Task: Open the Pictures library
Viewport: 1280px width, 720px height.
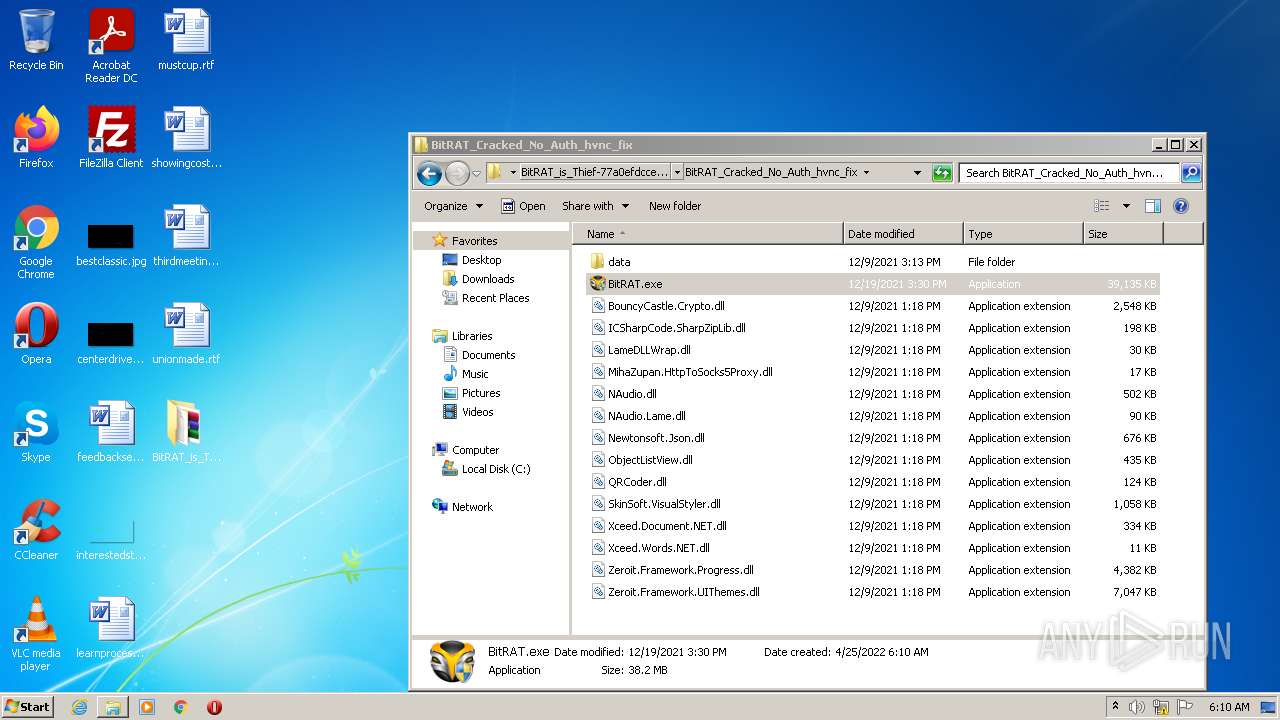Action: (x=481, y=393)
